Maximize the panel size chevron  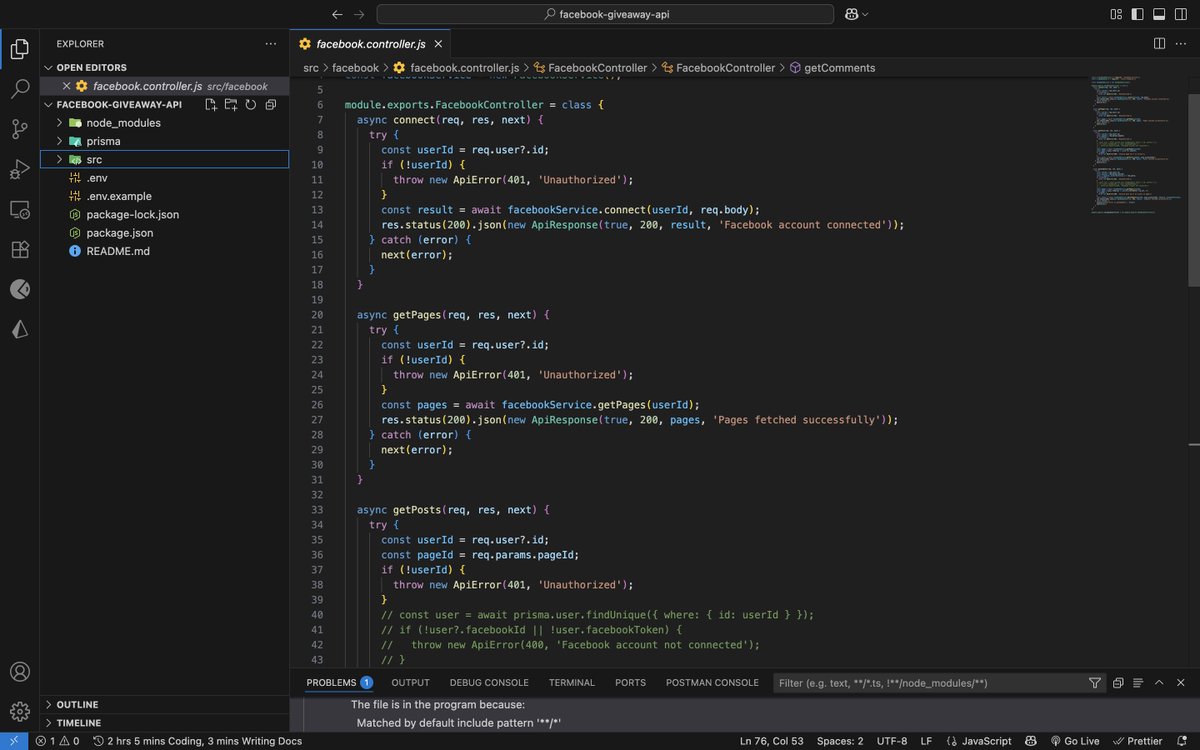[x=1159, y=683]
